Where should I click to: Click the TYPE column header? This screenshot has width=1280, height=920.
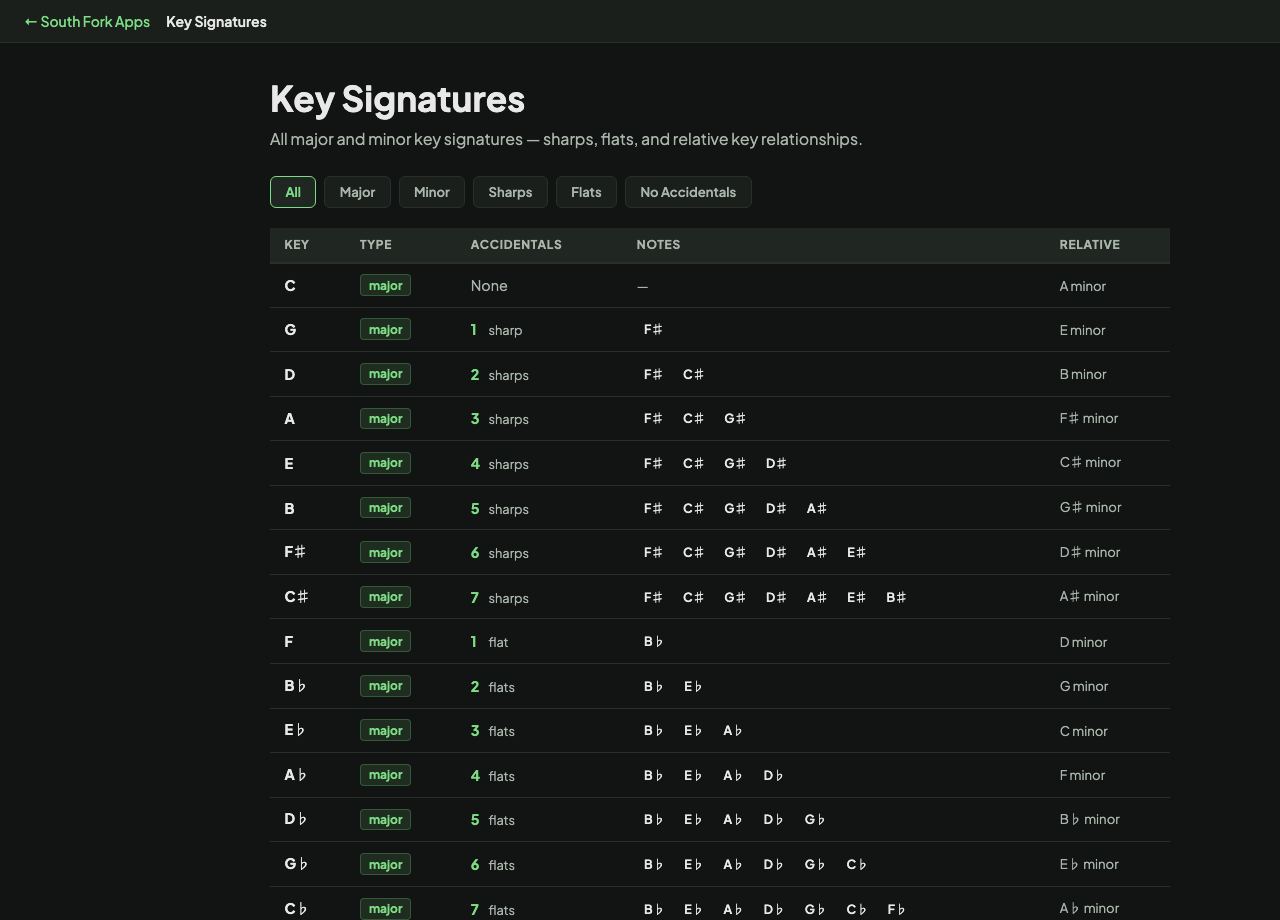pos(376,244)
